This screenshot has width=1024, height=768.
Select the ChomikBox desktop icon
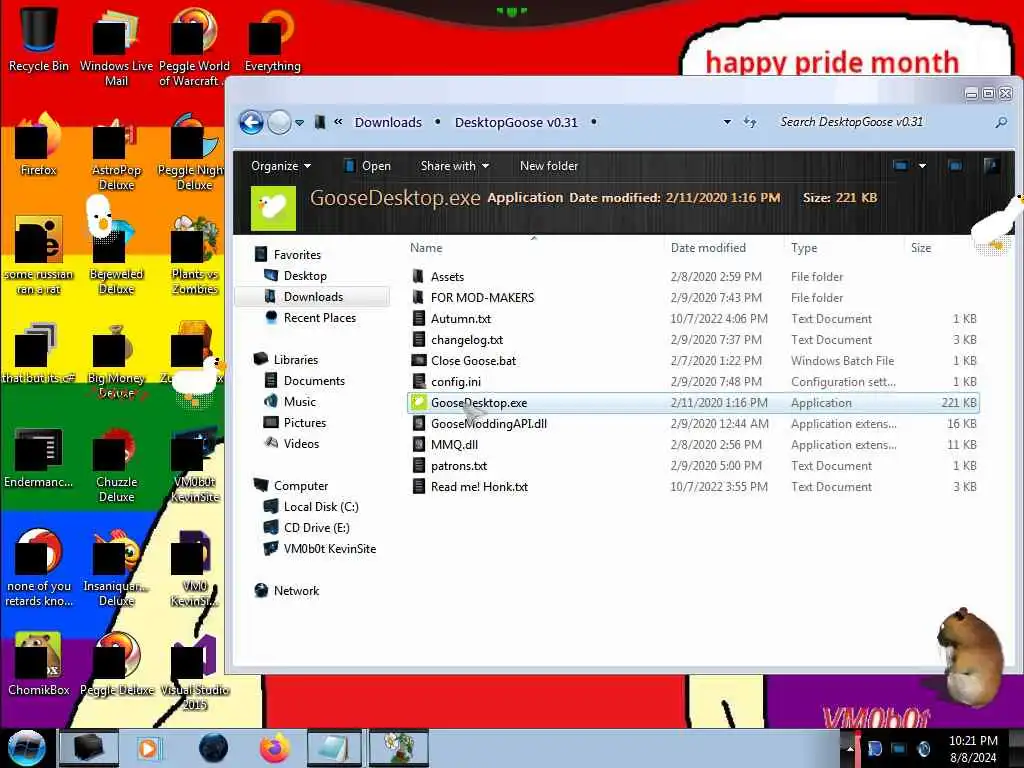point(39,664)
